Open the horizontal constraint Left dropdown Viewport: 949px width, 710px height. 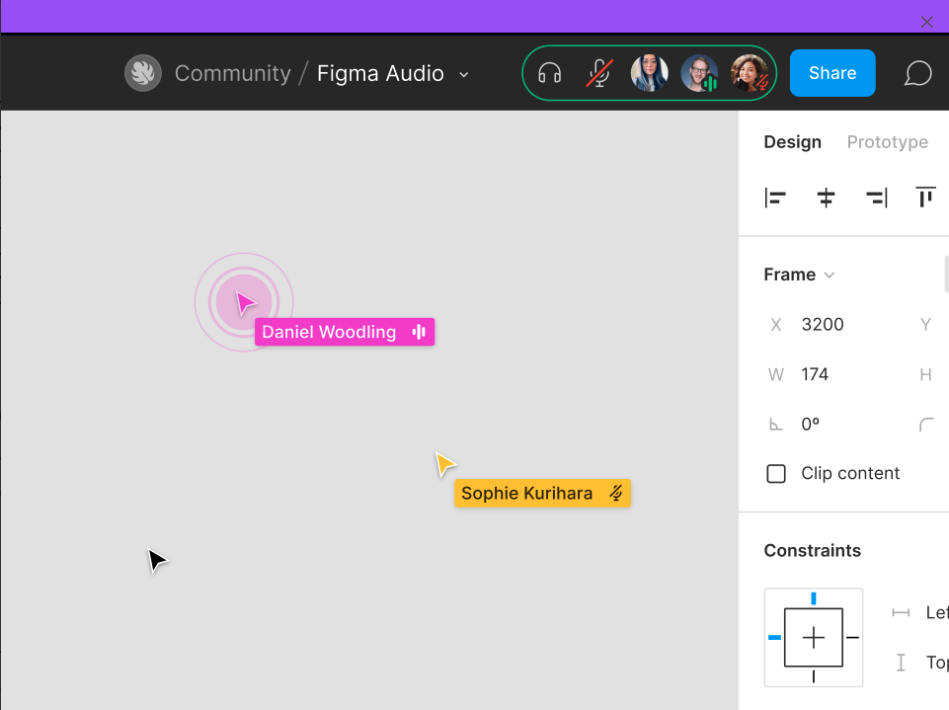click(937, 613)
